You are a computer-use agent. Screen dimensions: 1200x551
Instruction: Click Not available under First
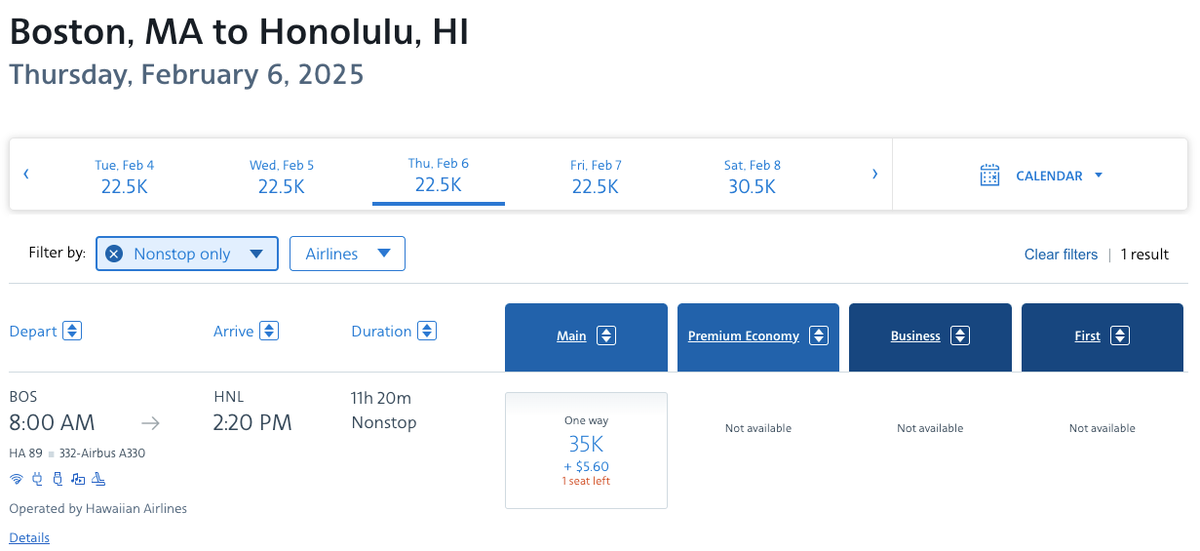pyautogui.click(x=1102, y=428)
